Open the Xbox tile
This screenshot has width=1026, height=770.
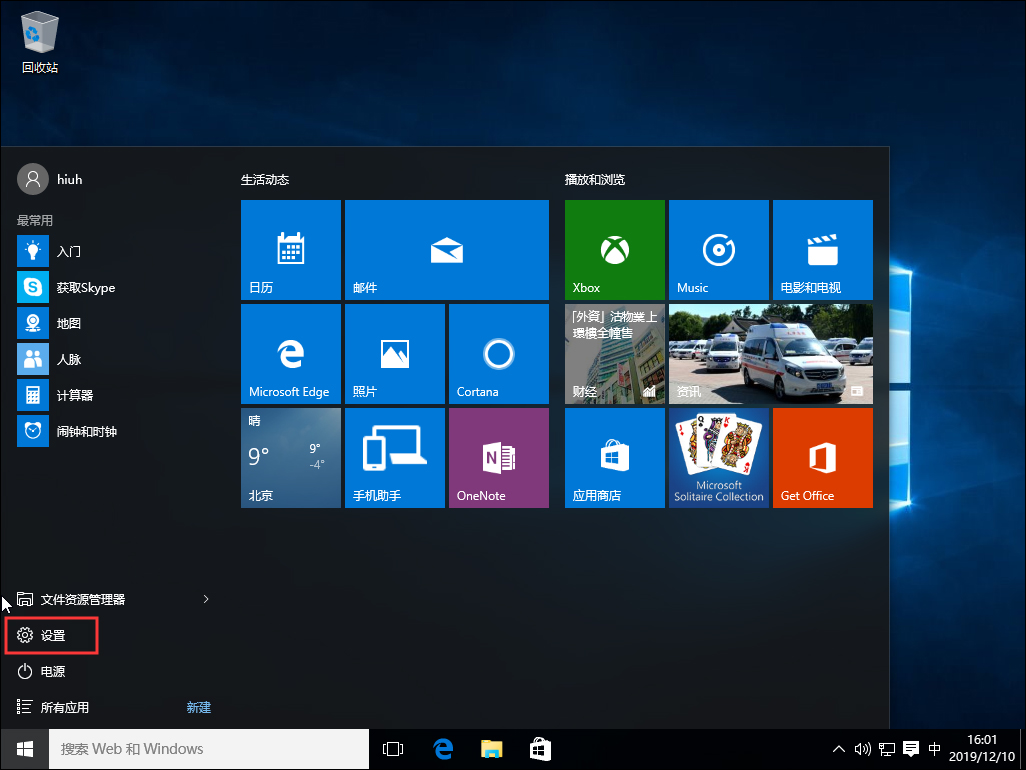(x=613, y=250)
